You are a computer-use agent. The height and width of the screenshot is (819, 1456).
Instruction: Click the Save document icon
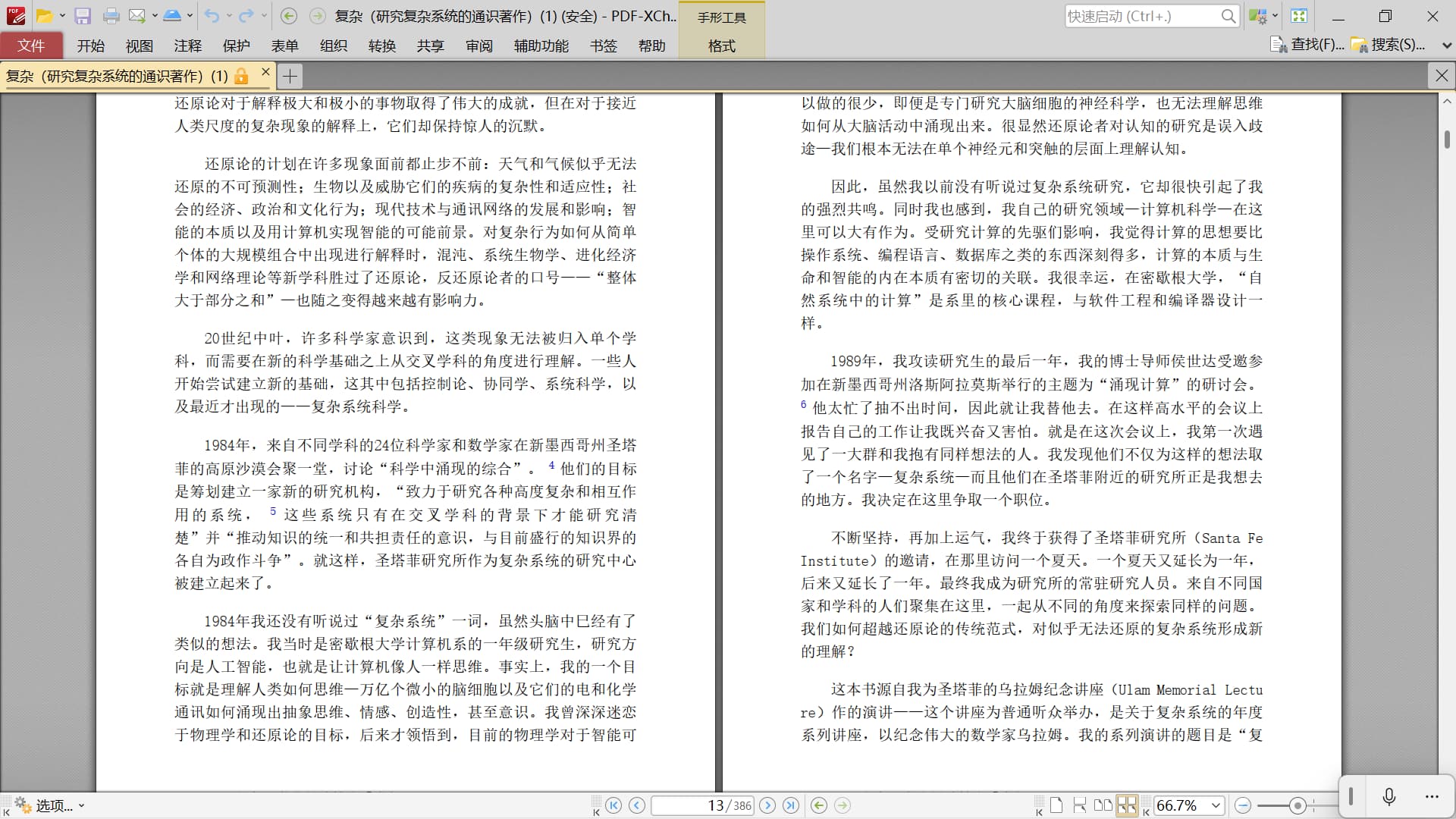tap(83, 16)
